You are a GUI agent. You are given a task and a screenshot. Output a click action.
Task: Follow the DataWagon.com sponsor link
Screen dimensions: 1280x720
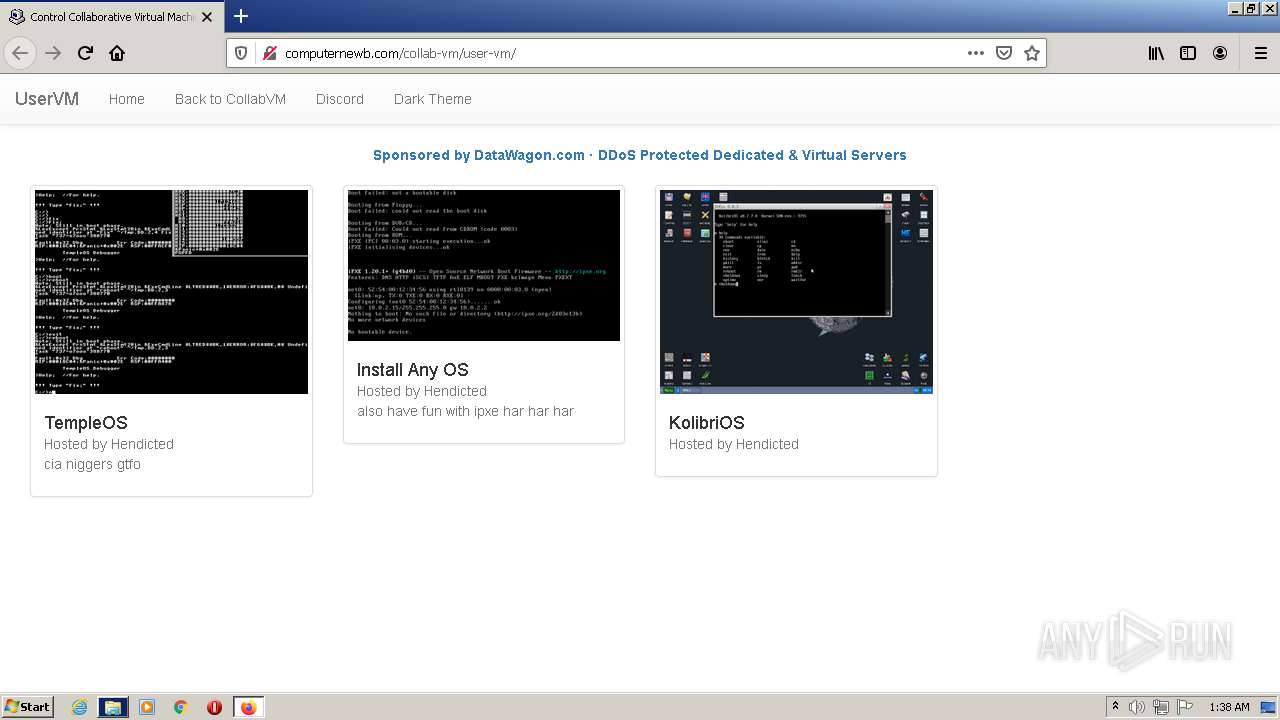coord(640,155)
